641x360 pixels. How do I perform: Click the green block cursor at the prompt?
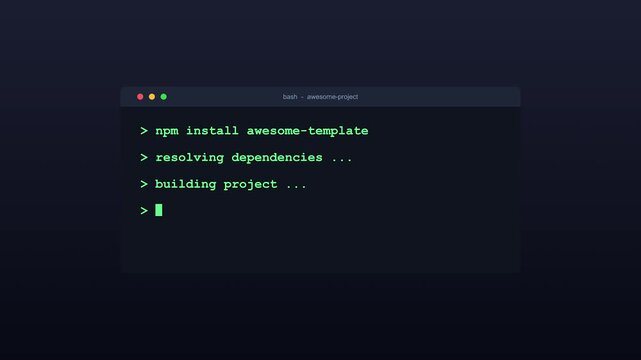(159, 210)
